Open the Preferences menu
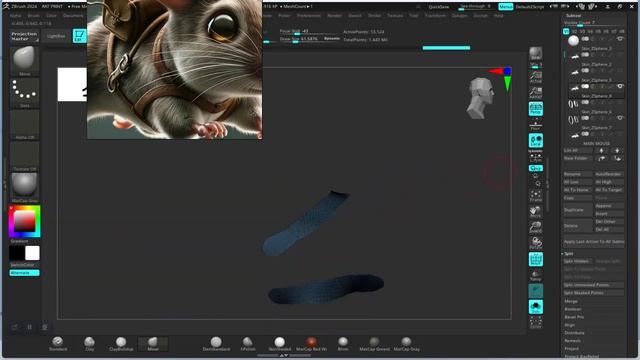This screenshot has height=360, width=640. point(309,16)
